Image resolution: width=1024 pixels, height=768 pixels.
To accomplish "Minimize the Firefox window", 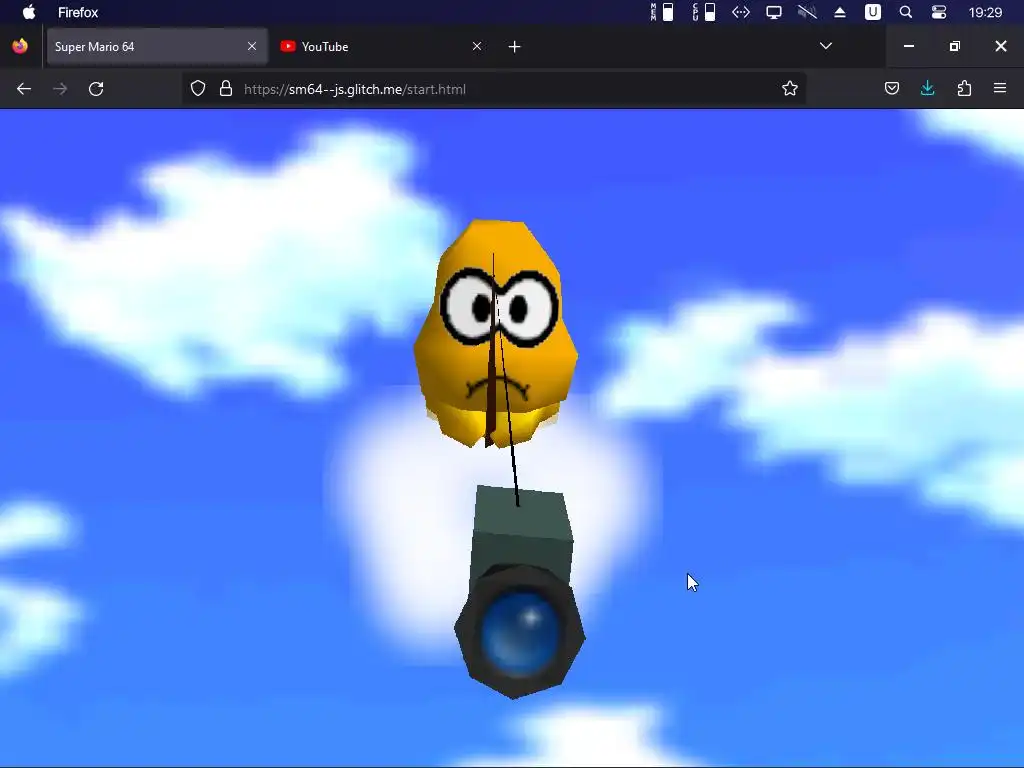I will pyautogui.click(x=908, y=46).
